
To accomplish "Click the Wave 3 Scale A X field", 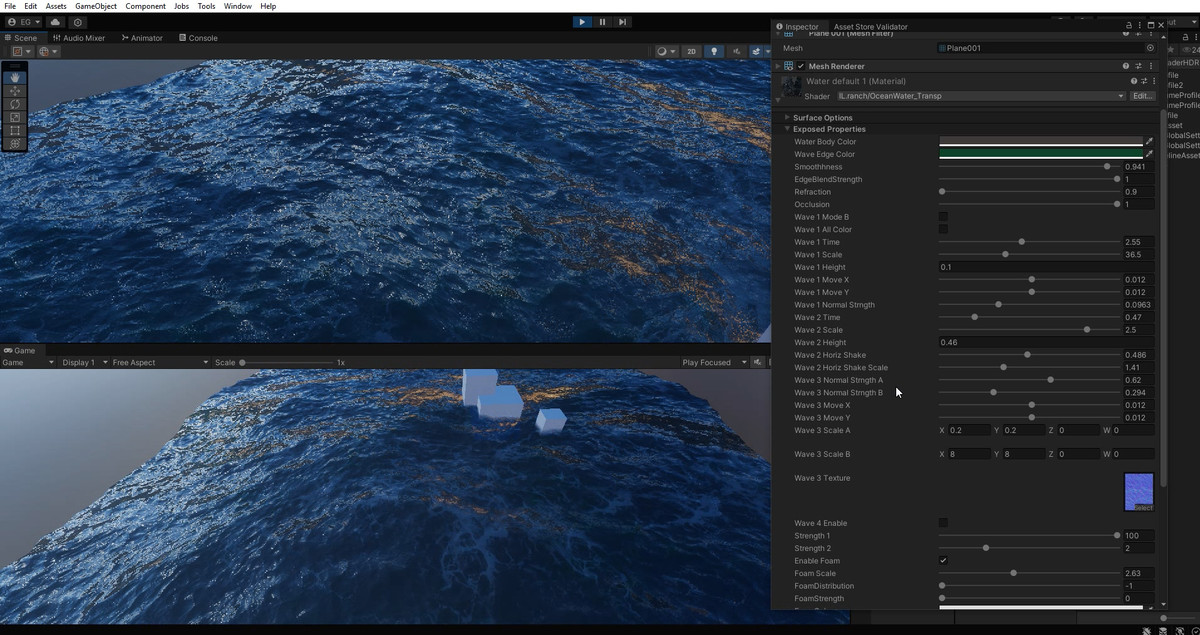I will click(x=968, y=430).
